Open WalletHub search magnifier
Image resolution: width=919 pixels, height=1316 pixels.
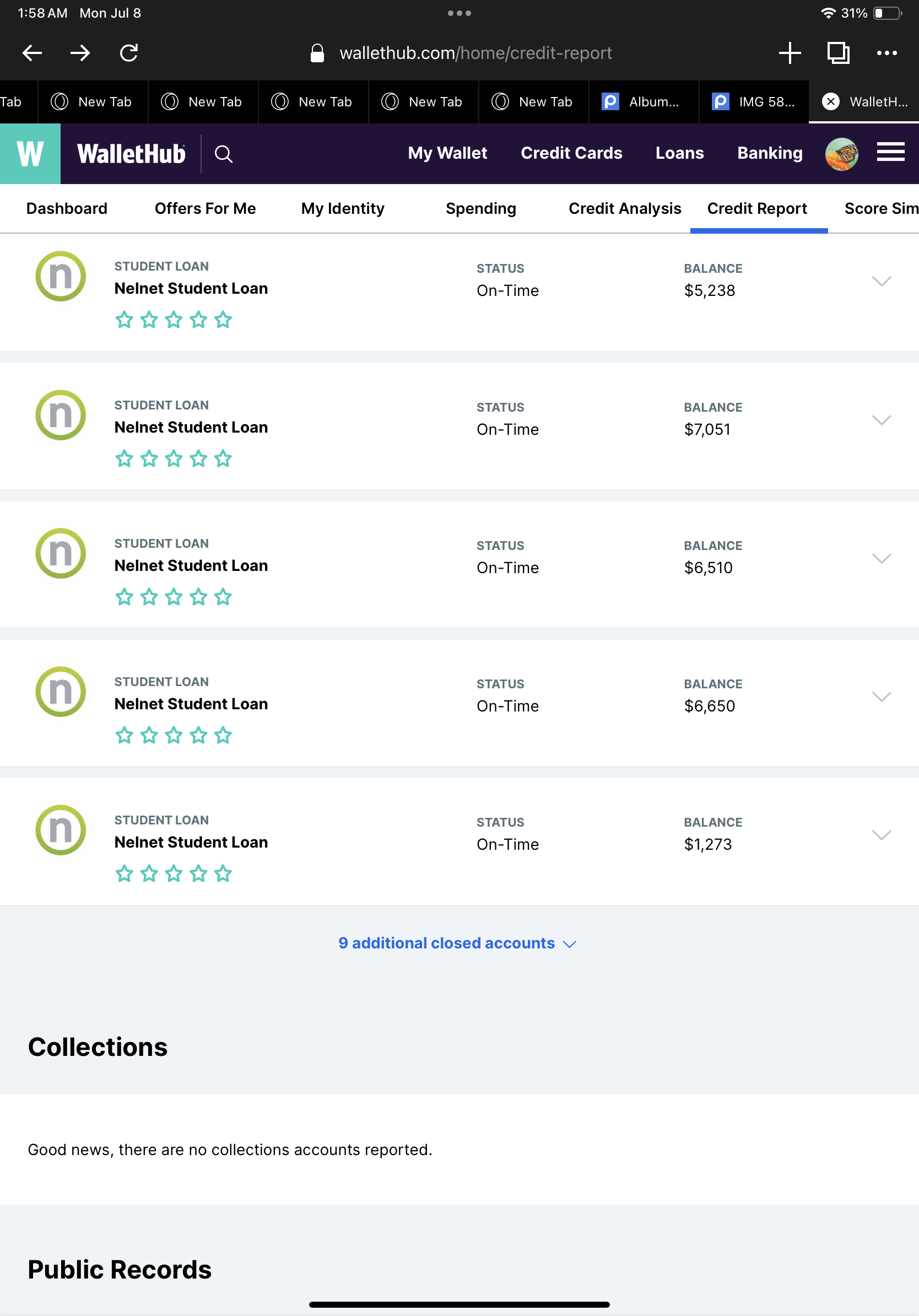224,154
